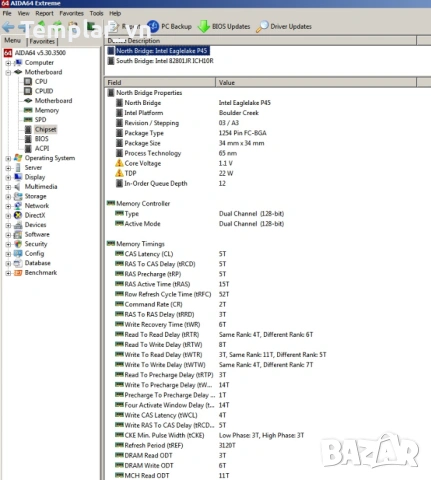Select the SPD memory icon in the tree
431x480 pixels.
coord(28,120)
